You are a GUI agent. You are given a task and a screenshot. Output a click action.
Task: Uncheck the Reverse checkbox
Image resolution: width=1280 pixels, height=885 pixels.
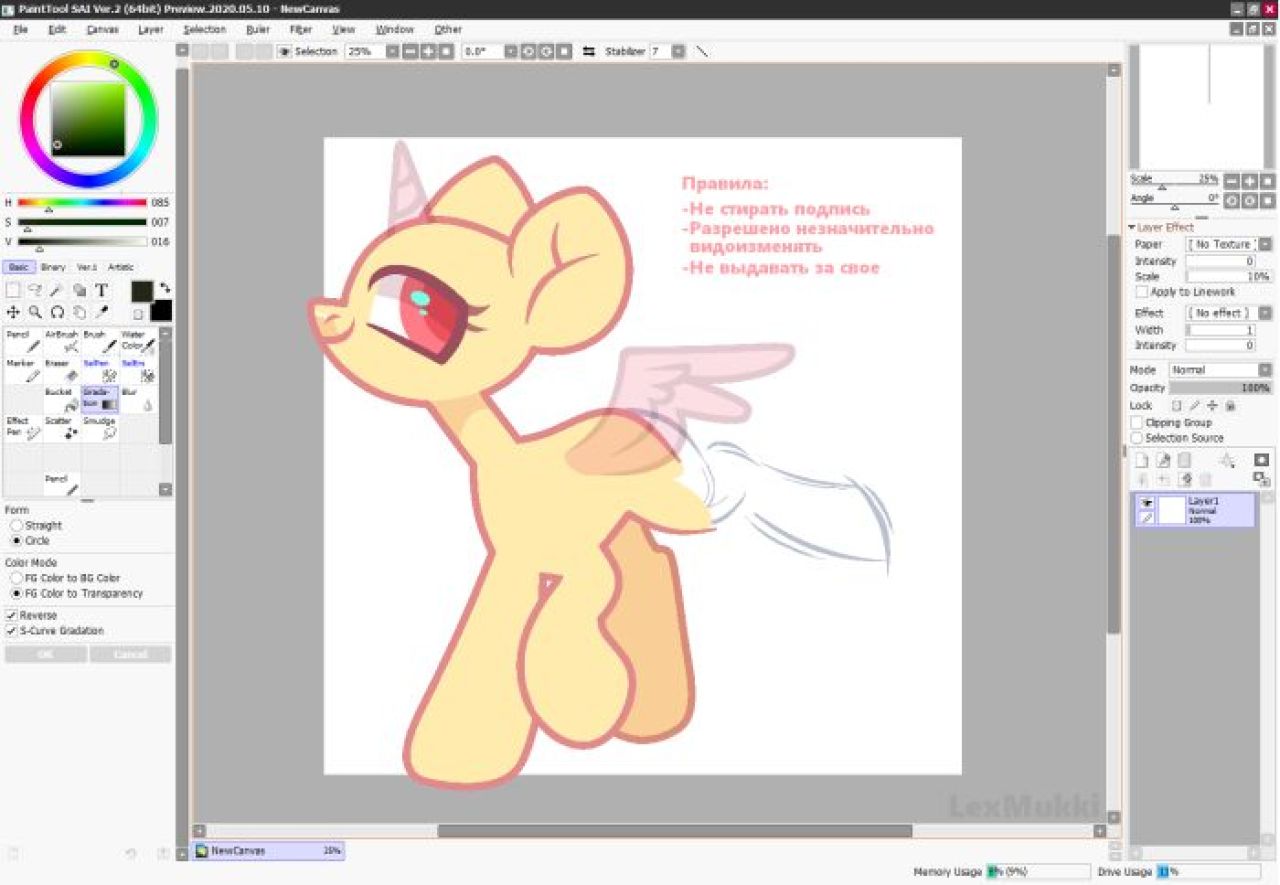click(x=12, y=615)
